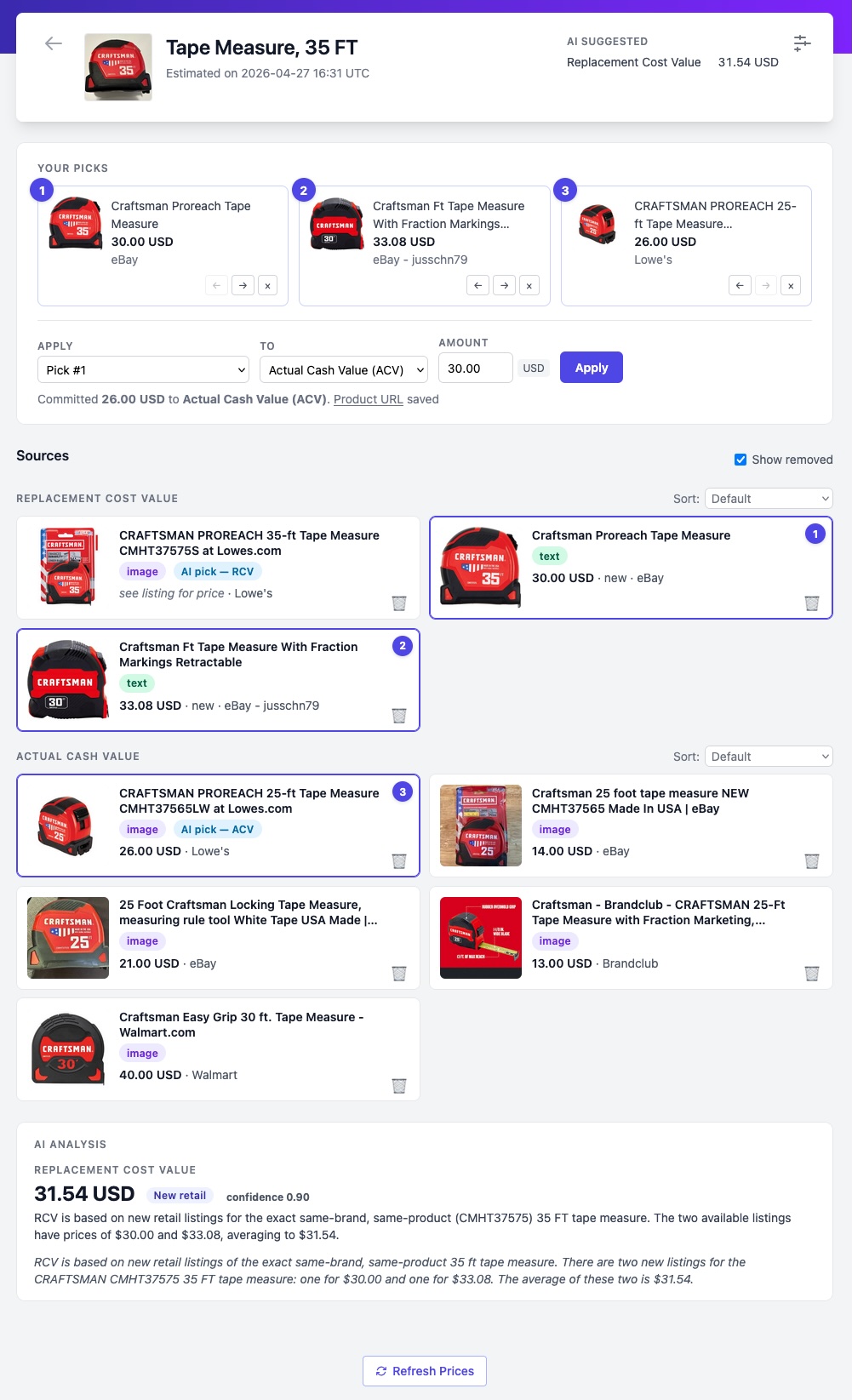Open the Actual Cash Value (ACV) dropdown
Viewport: 852px width, 1400px height.
tap(344, 370)
